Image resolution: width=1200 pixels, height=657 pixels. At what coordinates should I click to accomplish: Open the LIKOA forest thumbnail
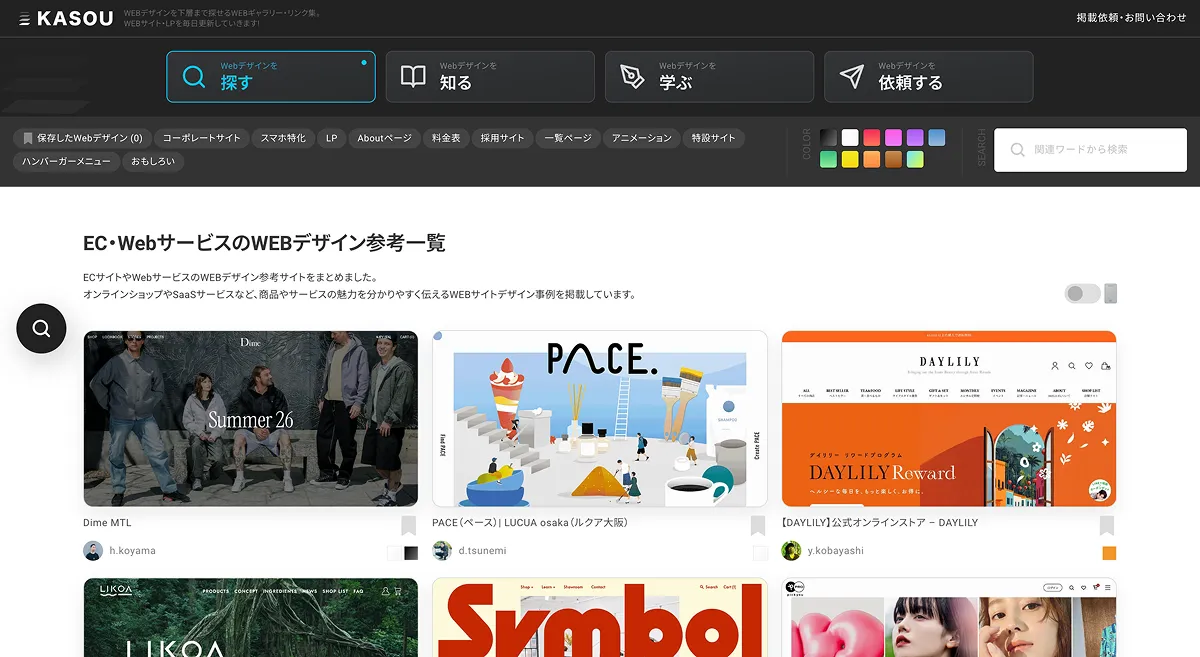251,617
